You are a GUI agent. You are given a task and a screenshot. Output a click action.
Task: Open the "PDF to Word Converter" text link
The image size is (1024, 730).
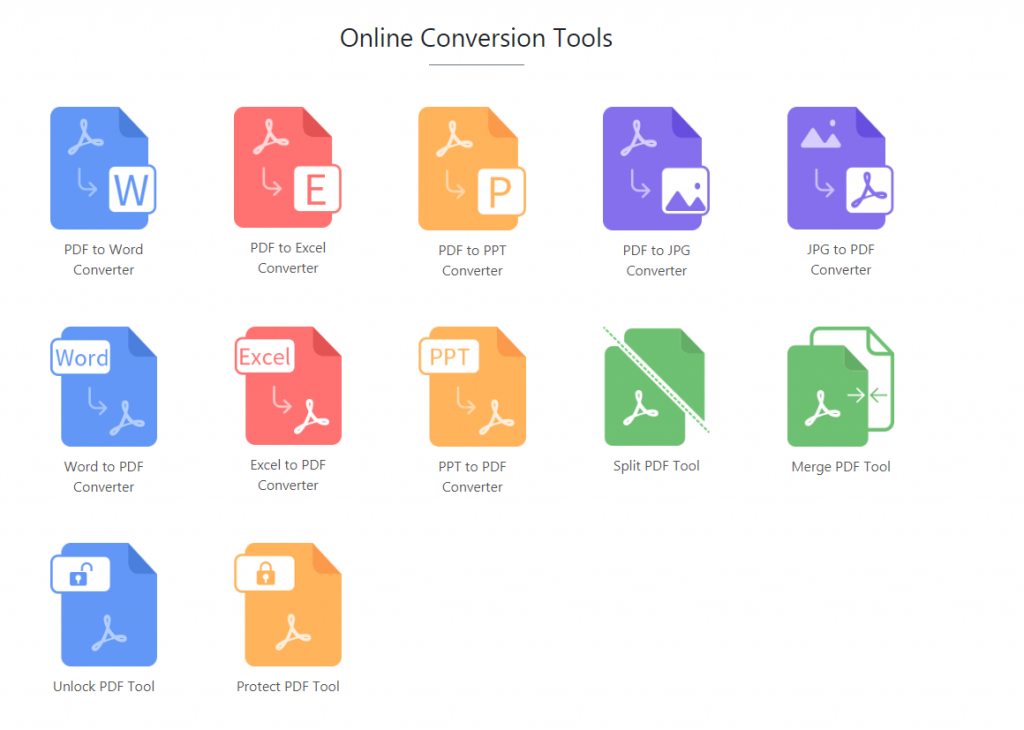(104, 260)
